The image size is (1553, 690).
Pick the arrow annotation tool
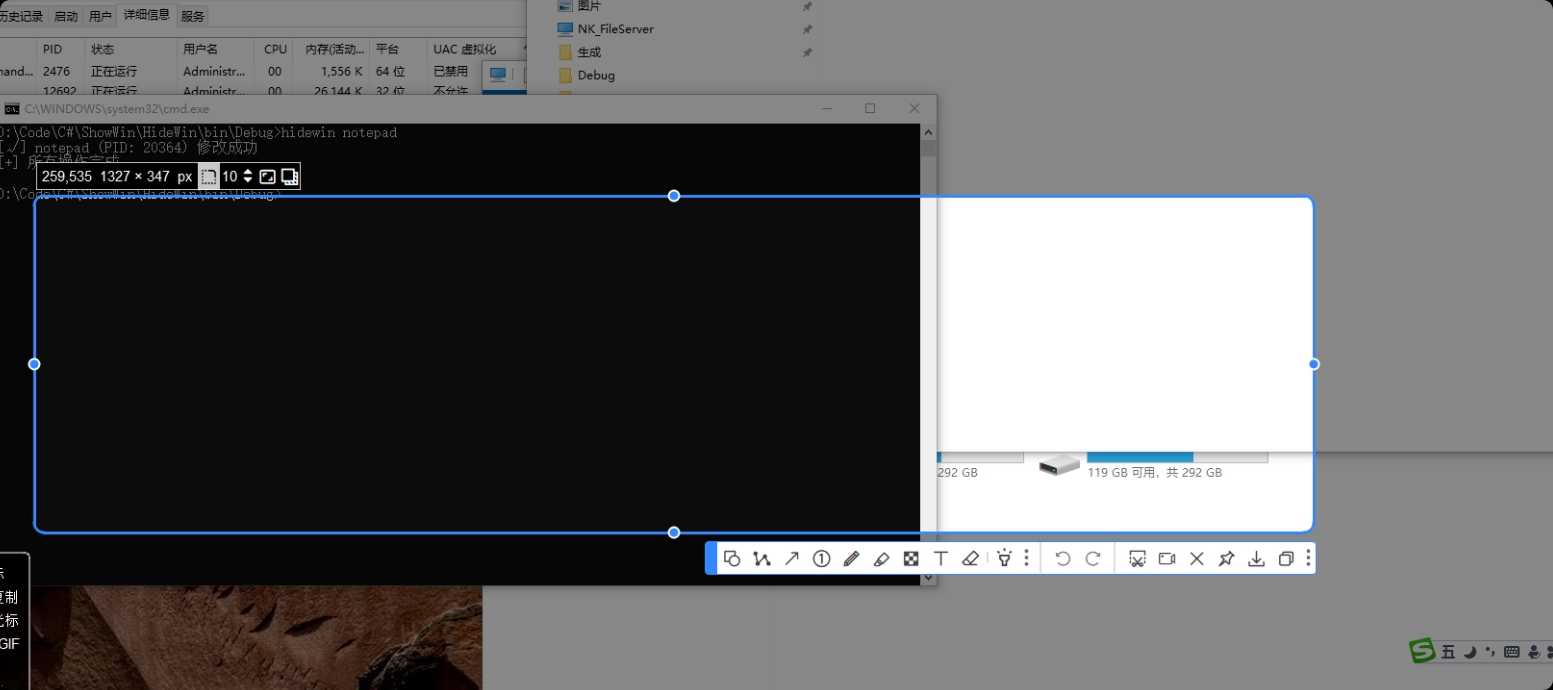(x=792, y=559)
